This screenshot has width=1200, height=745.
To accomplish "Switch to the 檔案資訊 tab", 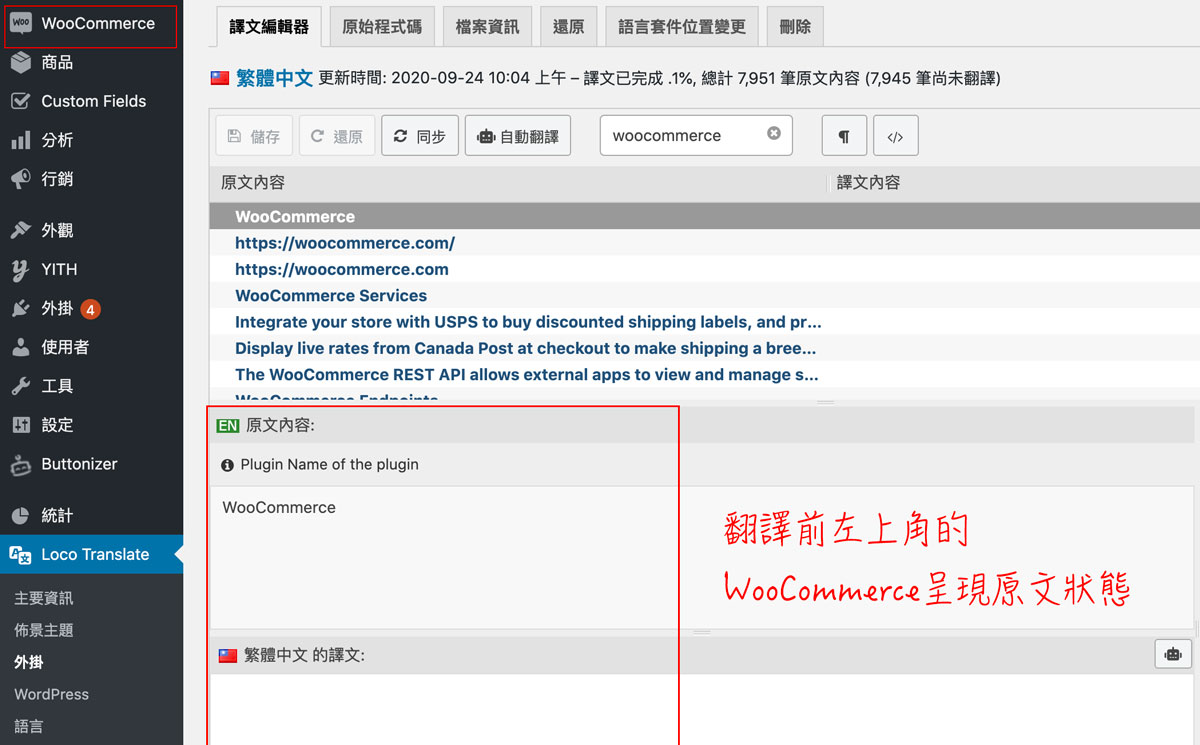I will click(487, 27).
